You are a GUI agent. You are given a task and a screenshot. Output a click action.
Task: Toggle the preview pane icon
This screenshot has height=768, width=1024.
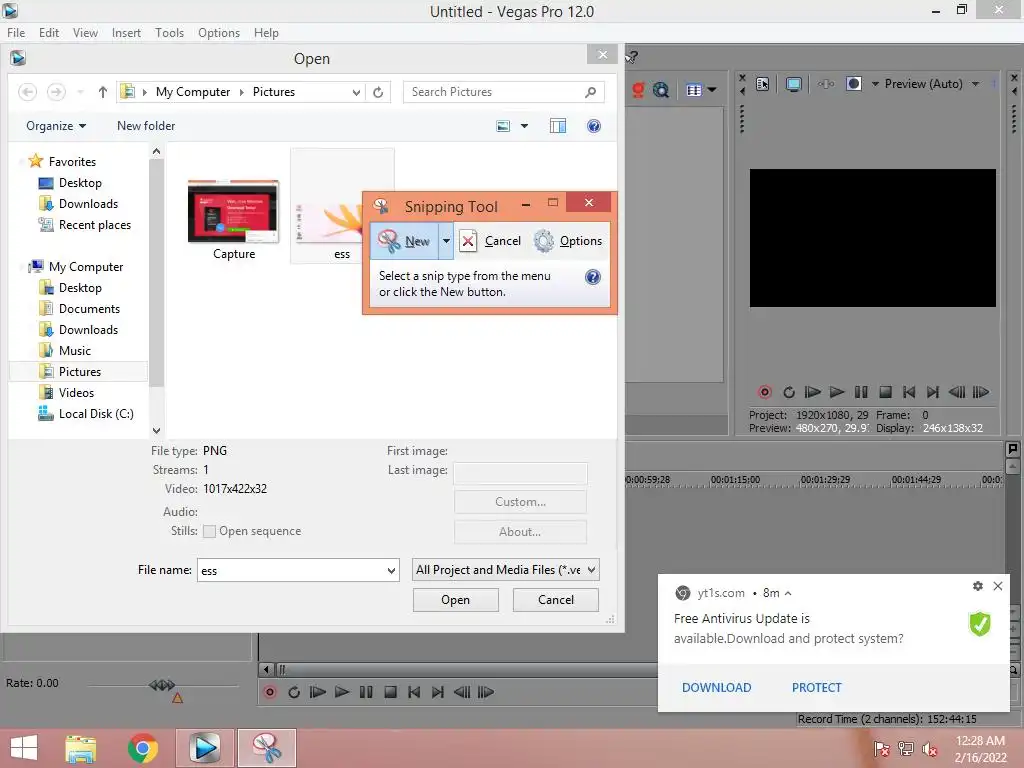point(558,126)
